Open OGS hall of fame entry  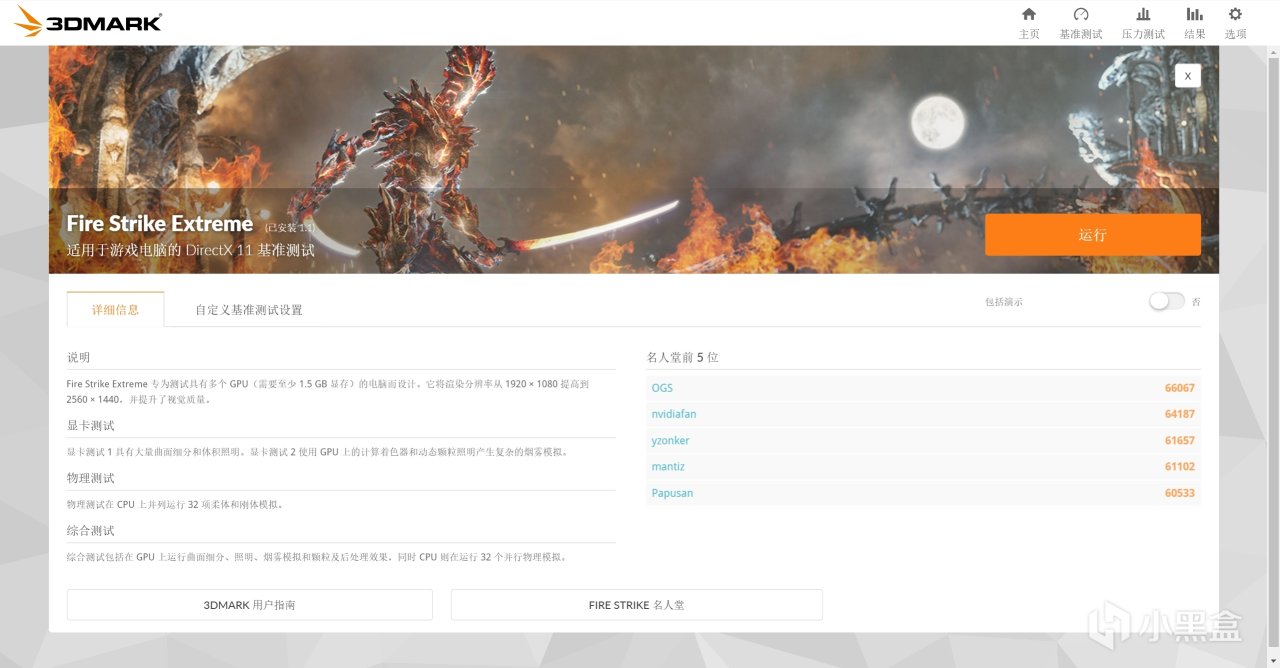point(662,388)
